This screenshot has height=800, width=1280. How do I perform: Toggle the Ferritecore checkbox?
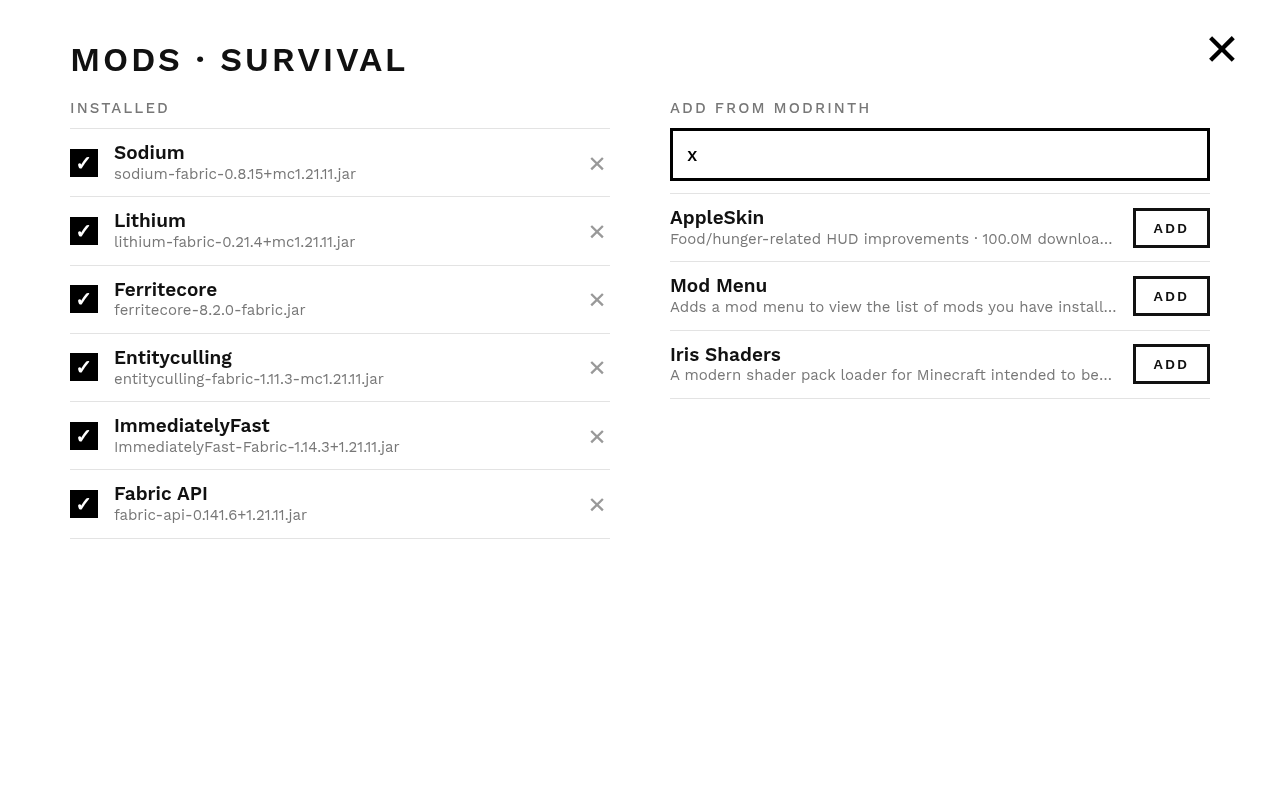tap(84, 299)
